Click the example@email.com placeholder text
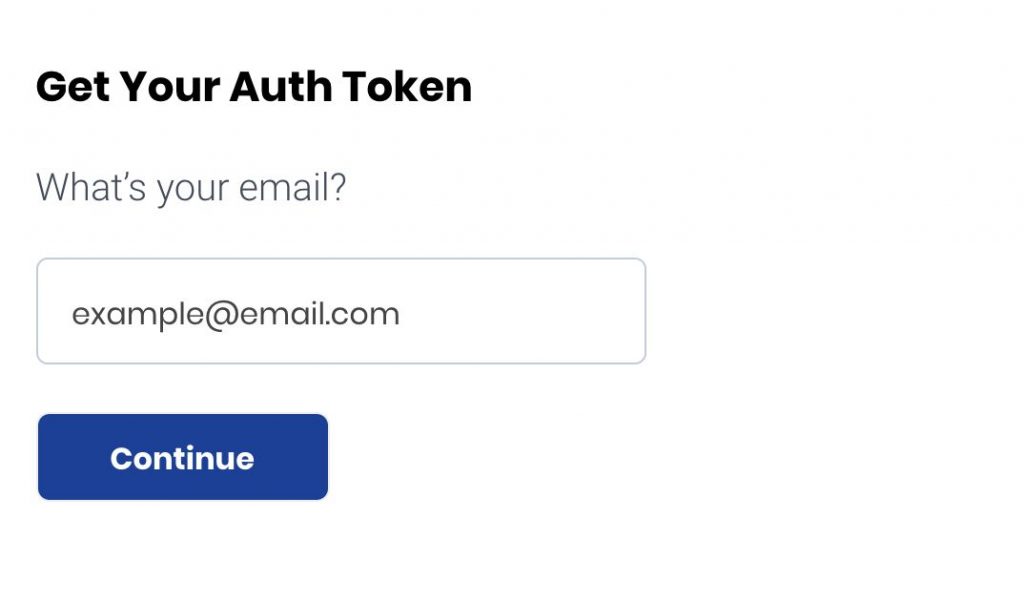Viewport: 1024px width, 601px height. pos(236,314)
